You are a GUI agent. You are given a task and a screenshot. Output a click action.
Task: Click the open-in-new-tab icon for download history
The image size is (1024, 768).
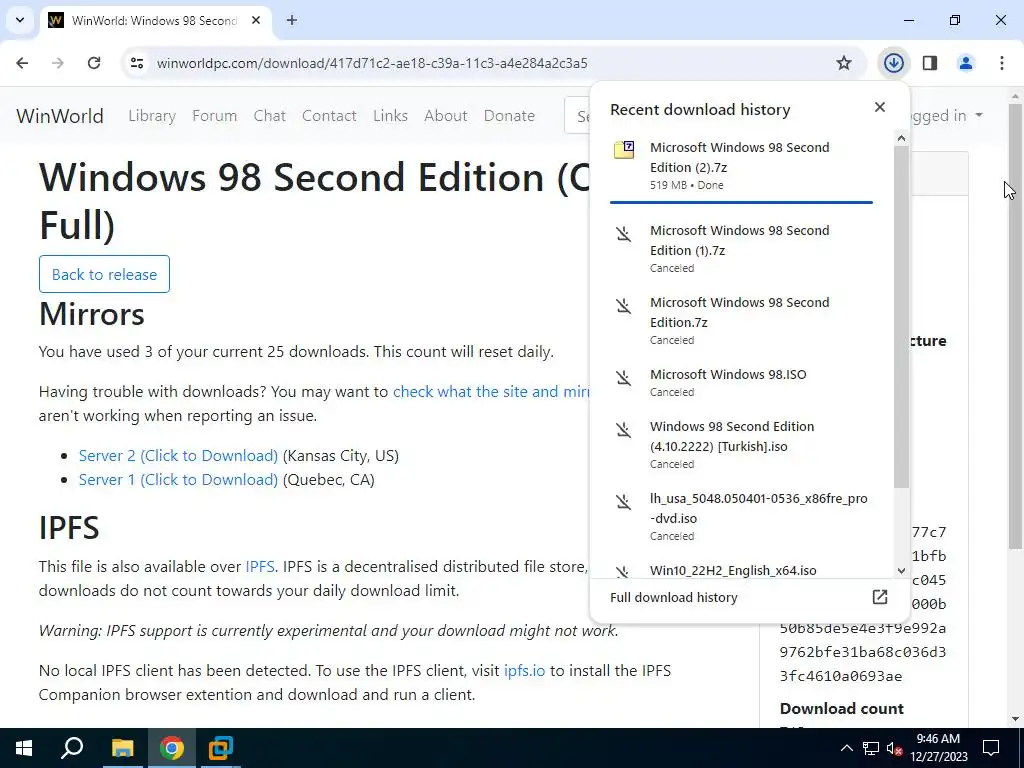point(880,597)
